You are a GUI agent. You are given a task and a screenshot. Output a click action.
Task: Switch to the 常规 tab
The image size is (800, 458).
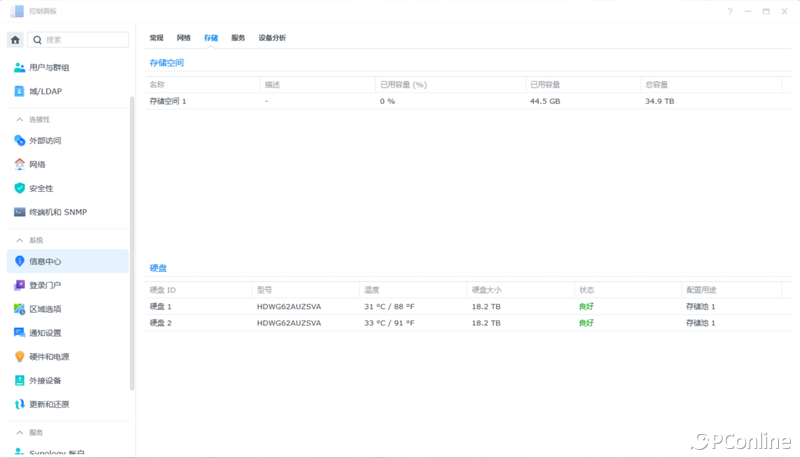[156, 38]
